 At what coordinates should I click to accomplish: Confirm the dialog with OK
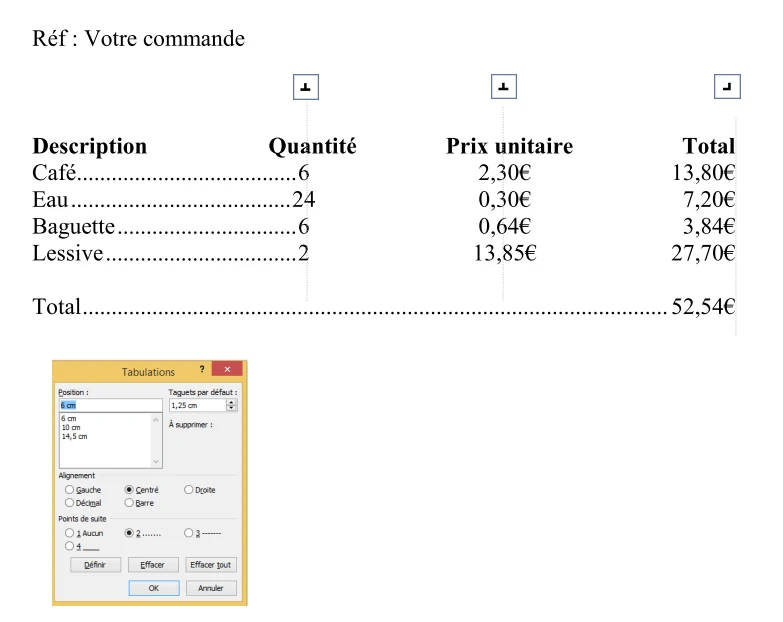tap(153, 588)
